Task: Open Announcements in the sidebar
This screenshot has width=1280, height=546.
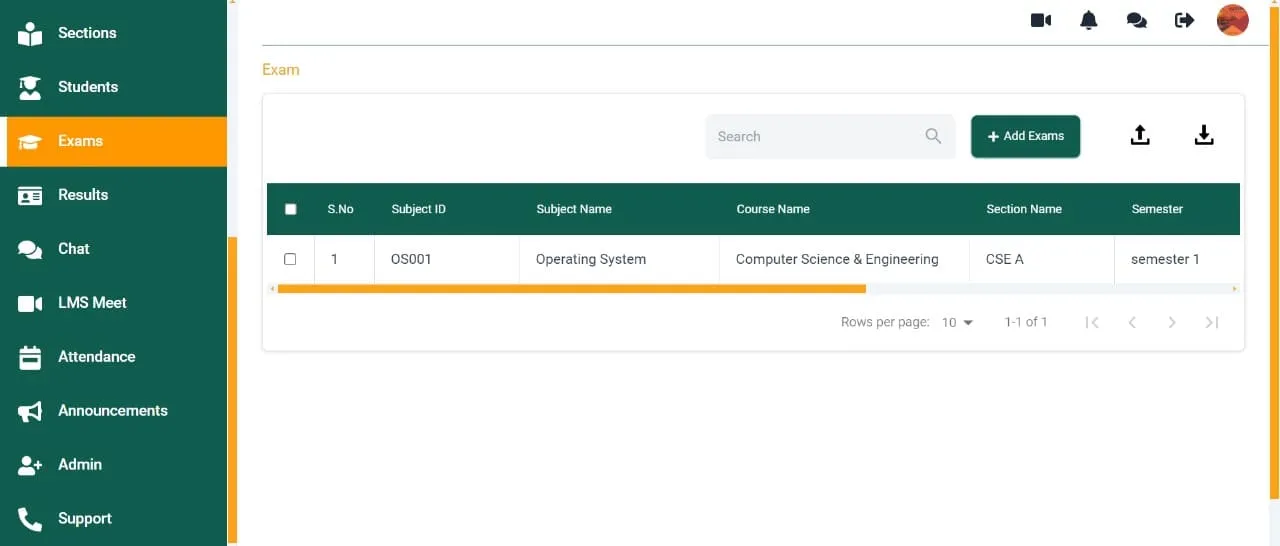Action: pyautogui.click(x=113, y=411)
